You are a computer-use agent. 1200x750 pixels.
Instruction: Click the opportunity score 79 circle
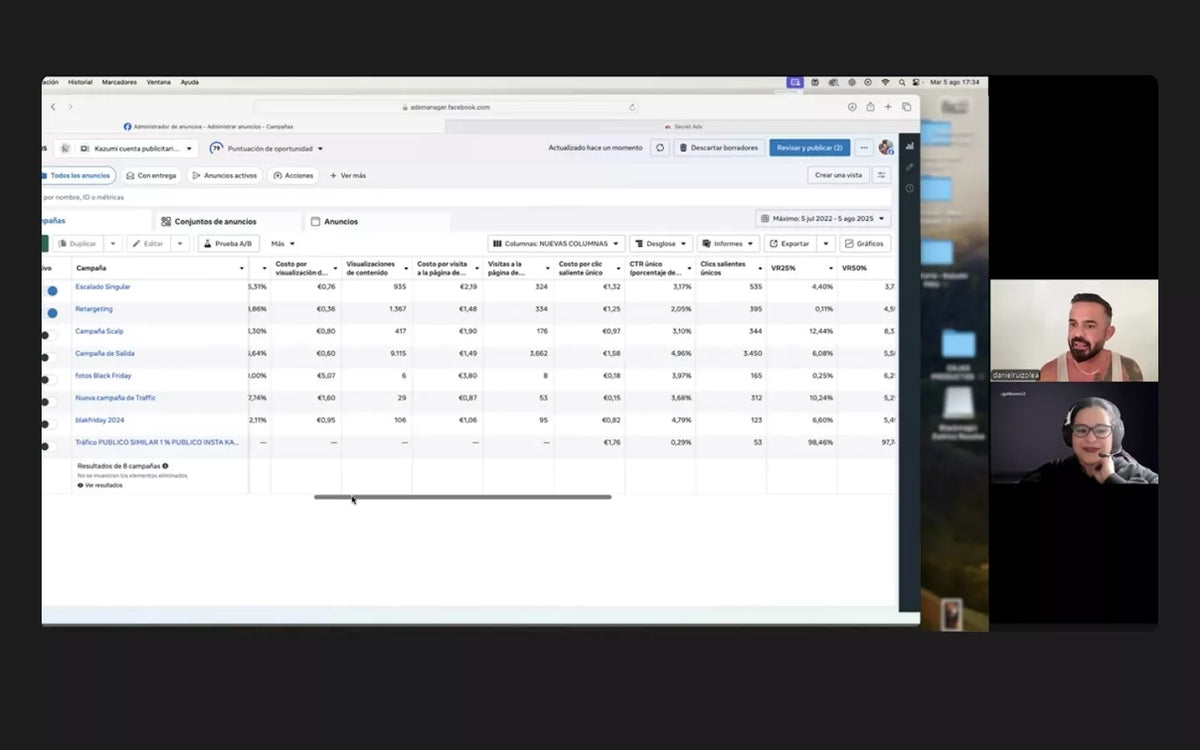pyautogui.click(x=216, y=148)
